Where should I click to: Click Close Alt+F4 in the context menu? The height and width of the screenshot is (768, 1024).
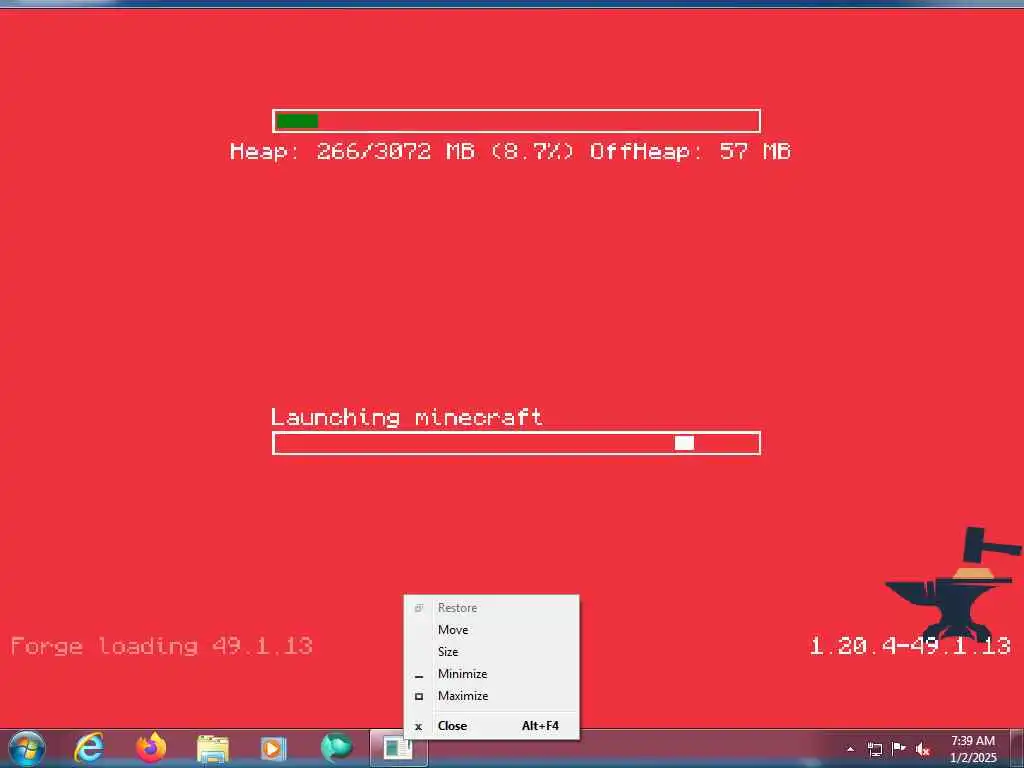(491, 726)
